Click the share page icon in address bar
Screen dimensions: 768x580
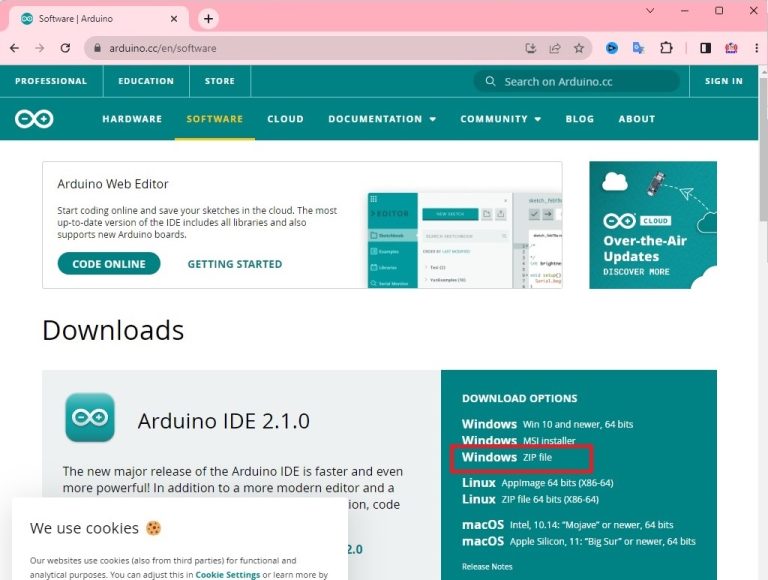(x=555, y=48)
